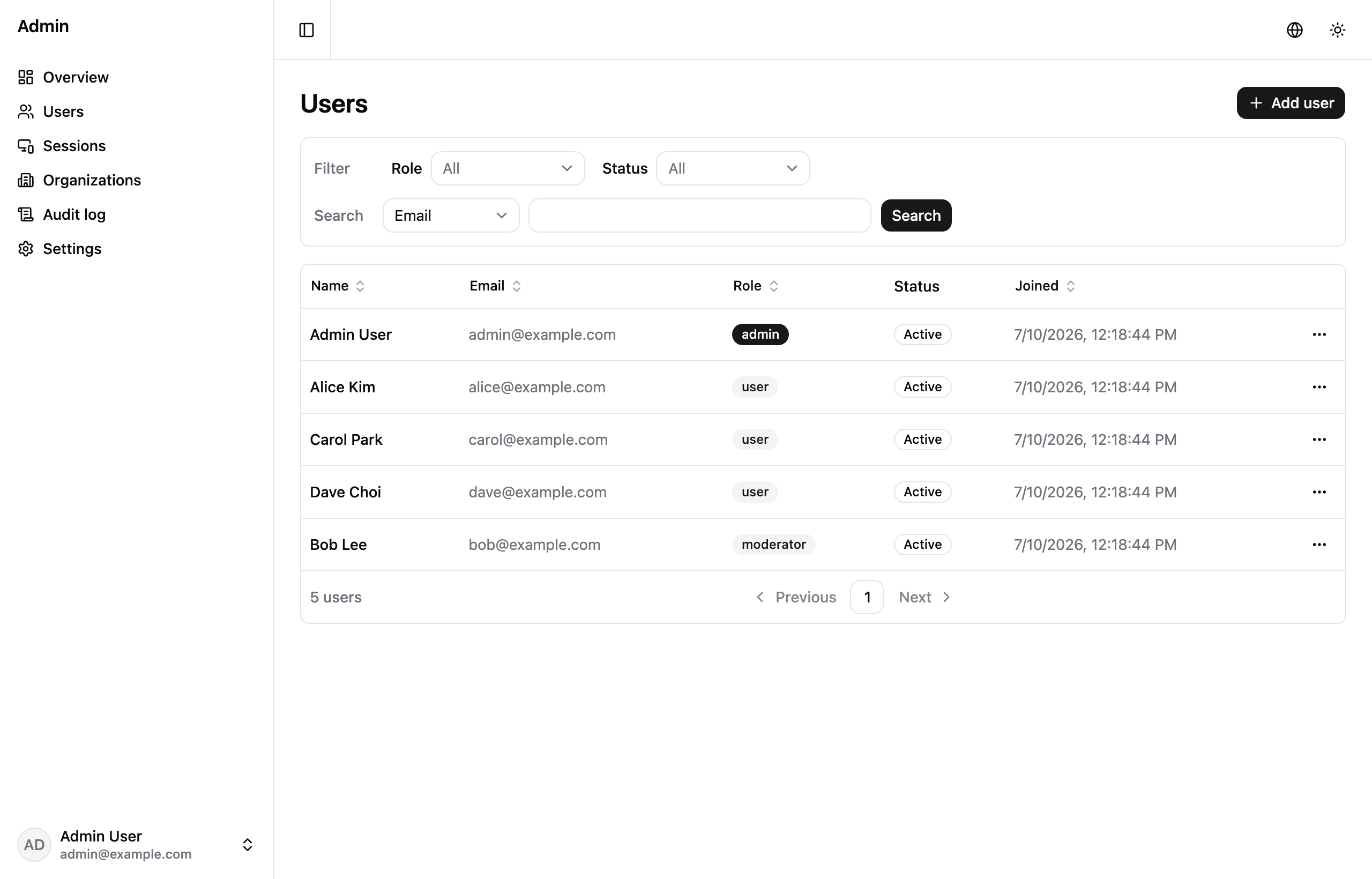Click the moderator role badge
This screenshot has width=1372, height=879.
[773, 545]
